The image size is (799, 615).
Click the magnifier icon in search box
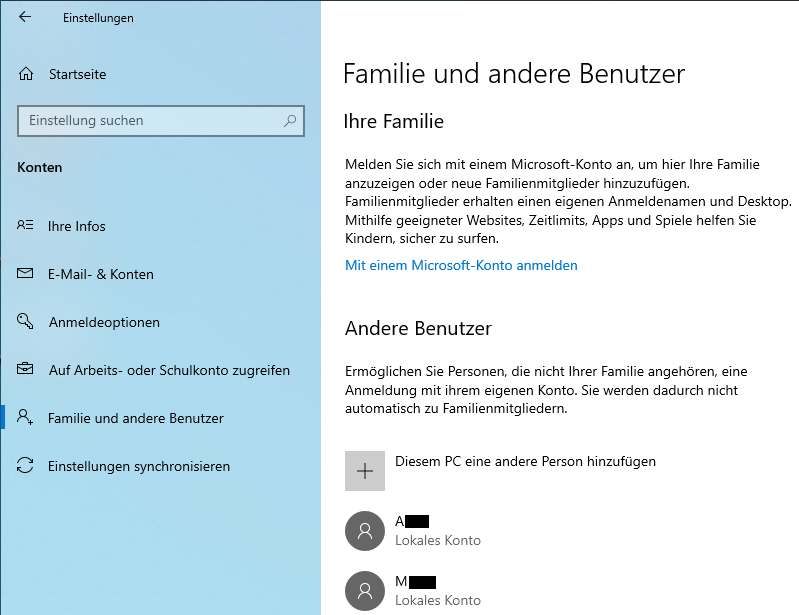click(290, 121)
